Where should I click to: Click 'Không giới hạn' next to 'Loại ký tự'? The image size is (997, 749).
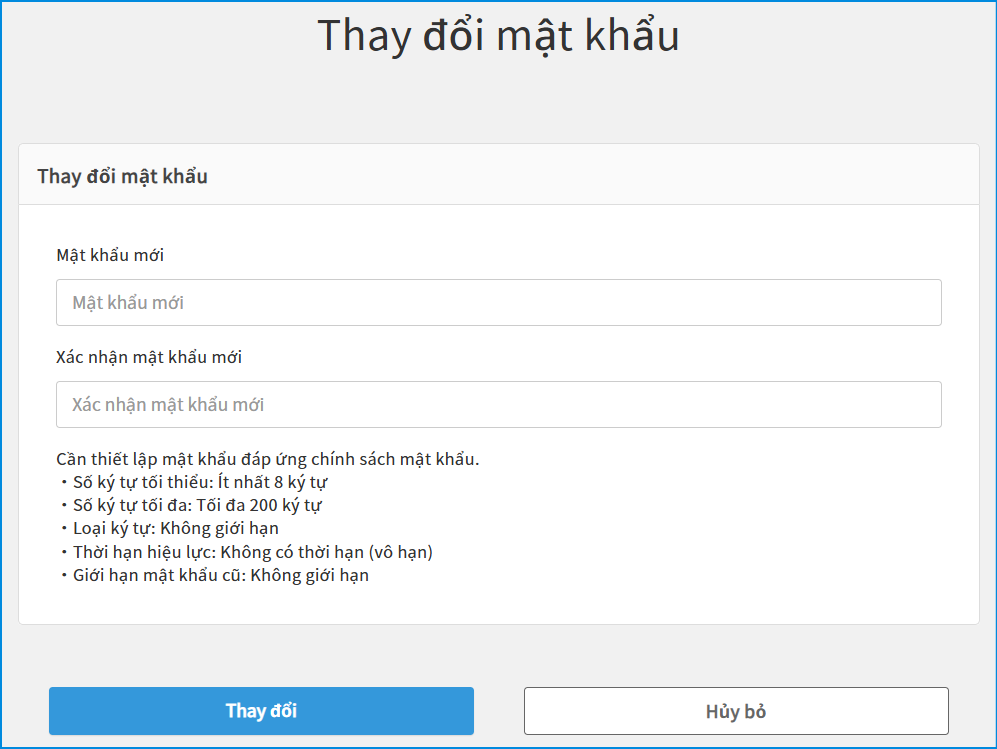click(x=220, y=528)
